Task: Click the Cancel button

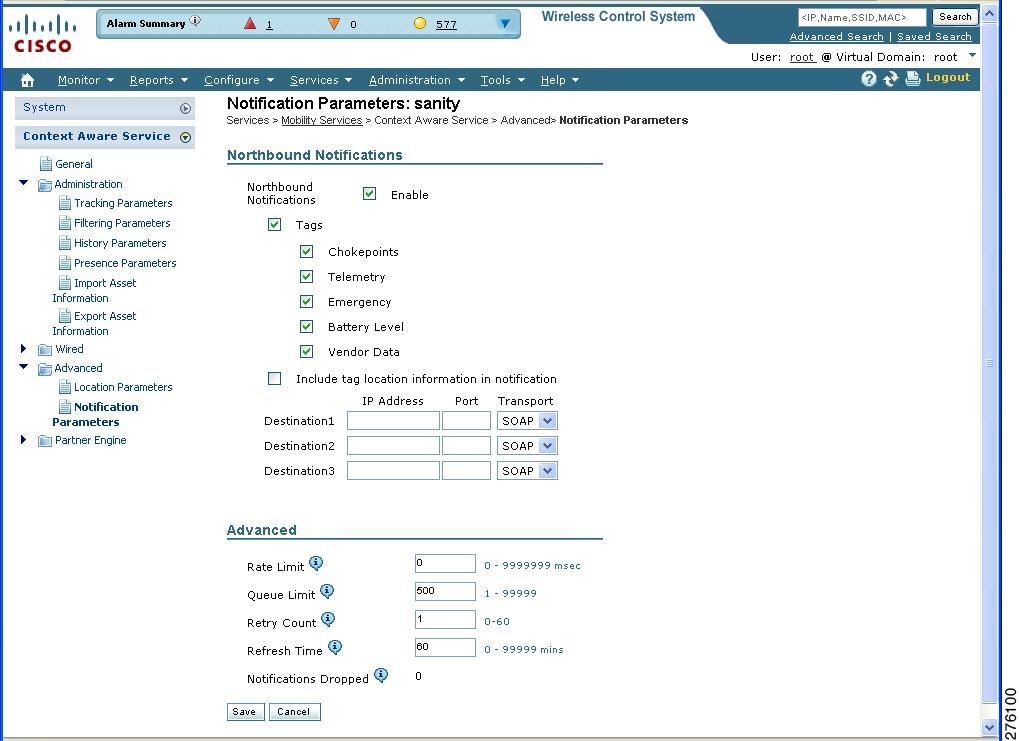Action: point(294,712)
